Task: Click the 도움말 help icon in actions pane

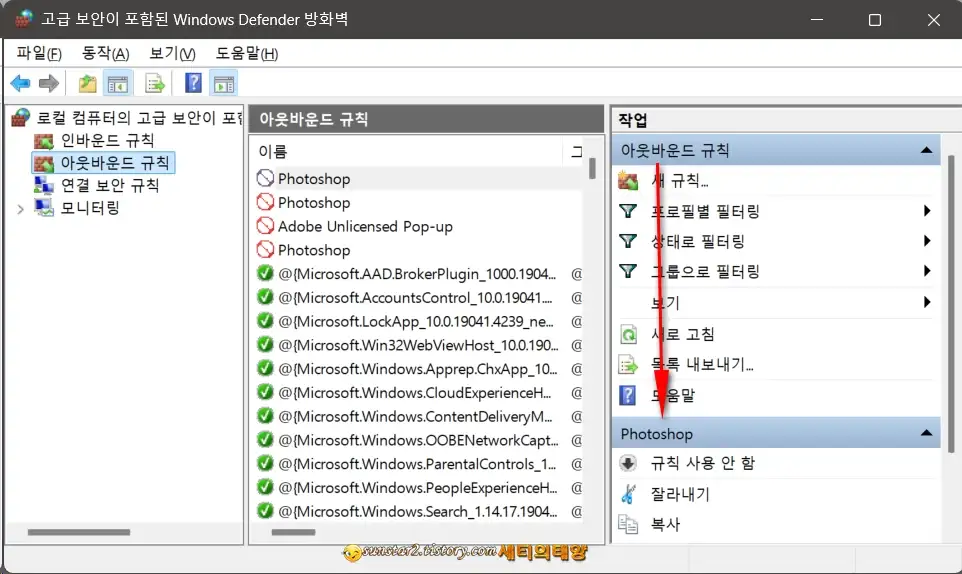Action: point(628,396)
